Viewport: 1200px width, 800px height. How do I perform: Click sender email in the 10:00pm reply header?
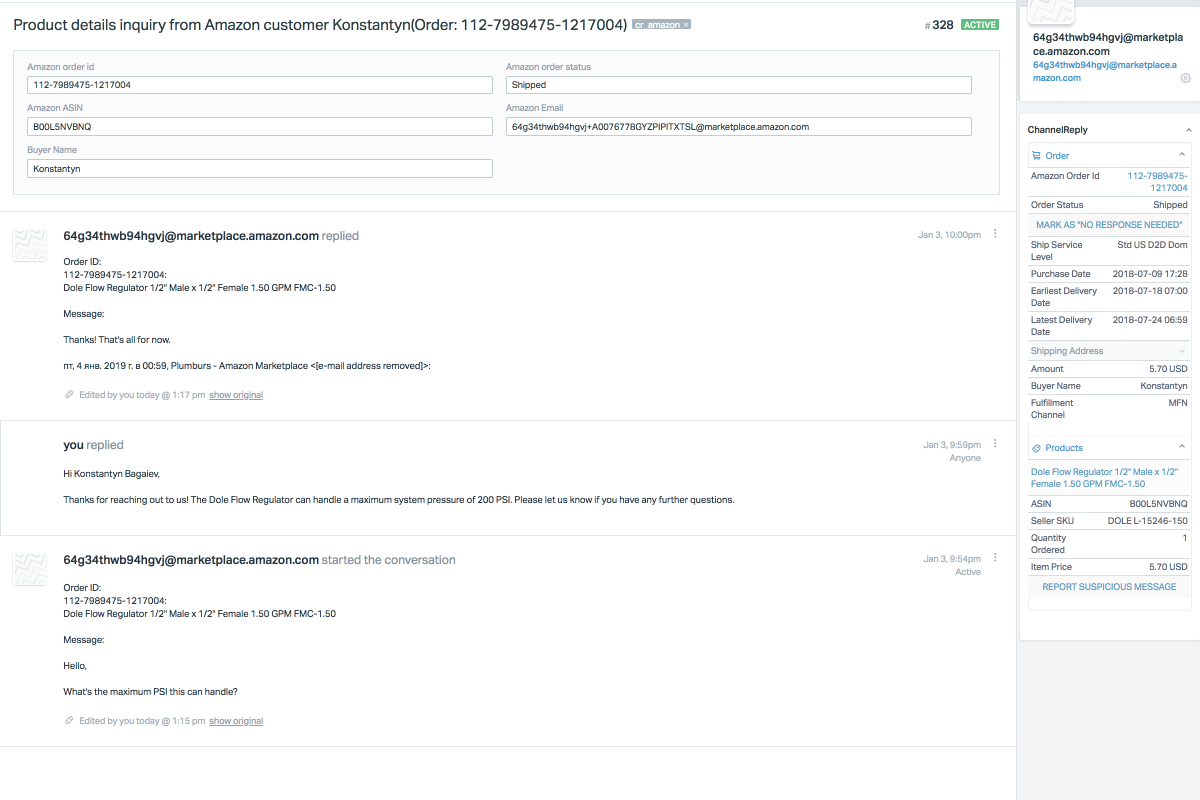point(191,236)
